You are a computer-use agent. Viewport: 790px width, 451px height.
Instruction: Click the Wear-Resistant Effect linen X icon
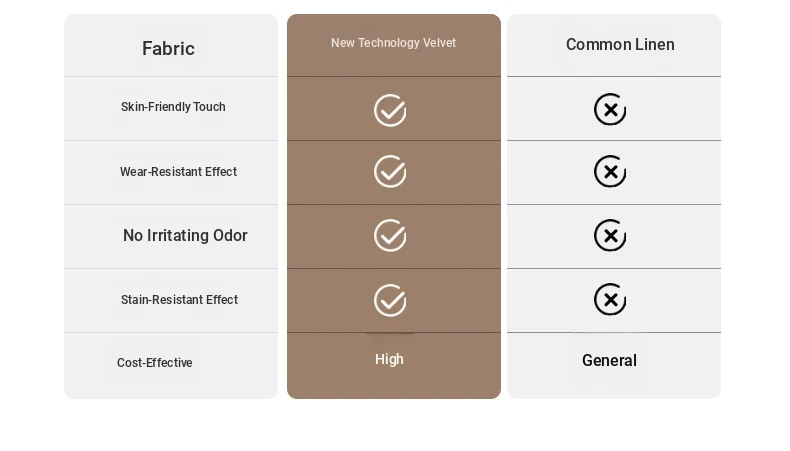610,171
